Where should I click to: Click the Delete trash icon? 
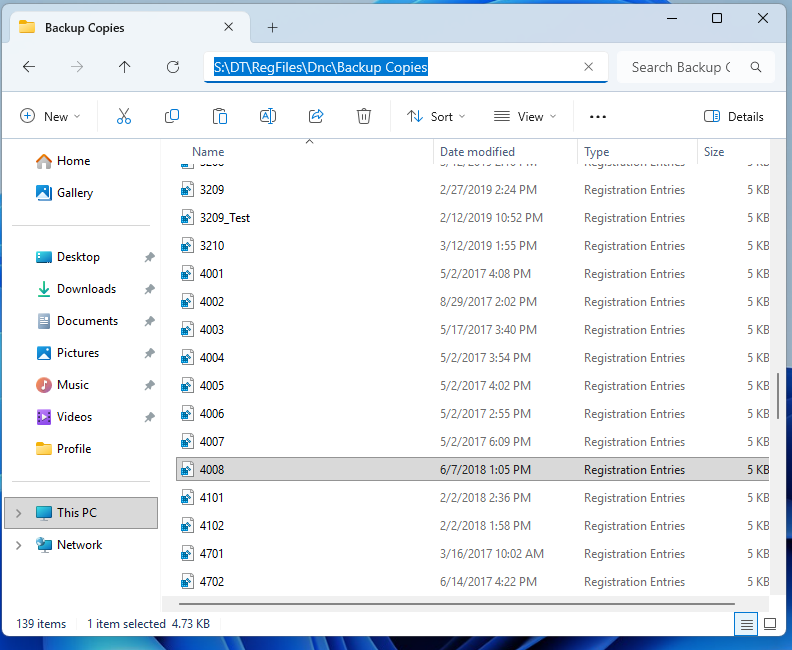pos(364,116)
